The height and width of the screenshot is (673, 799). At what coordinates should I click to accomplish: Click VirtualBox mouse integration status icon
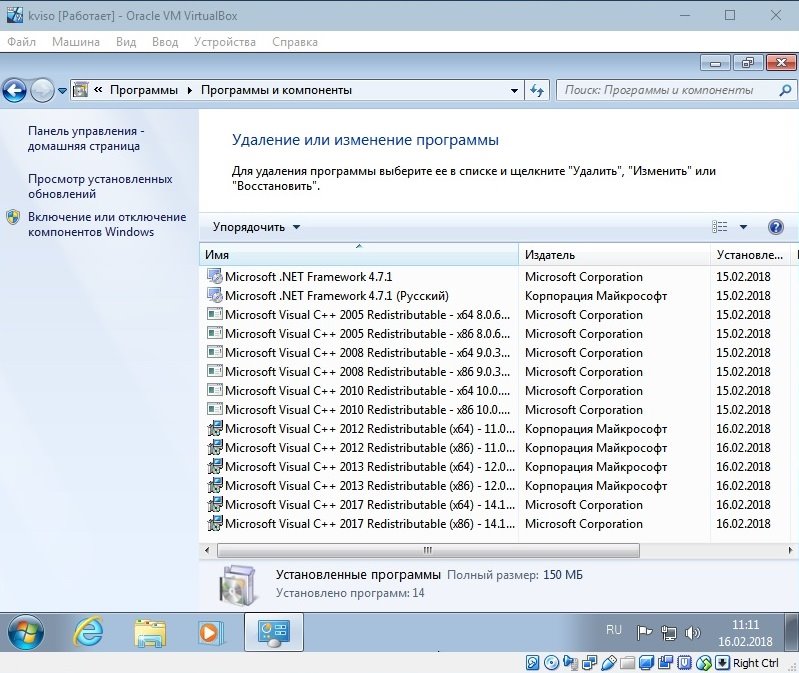coord(704,662)
